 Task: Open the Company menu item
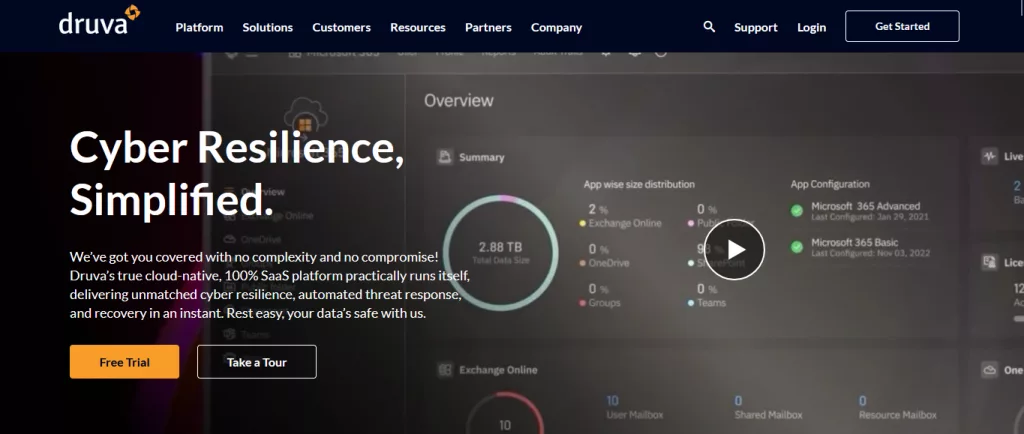(556, 27)
